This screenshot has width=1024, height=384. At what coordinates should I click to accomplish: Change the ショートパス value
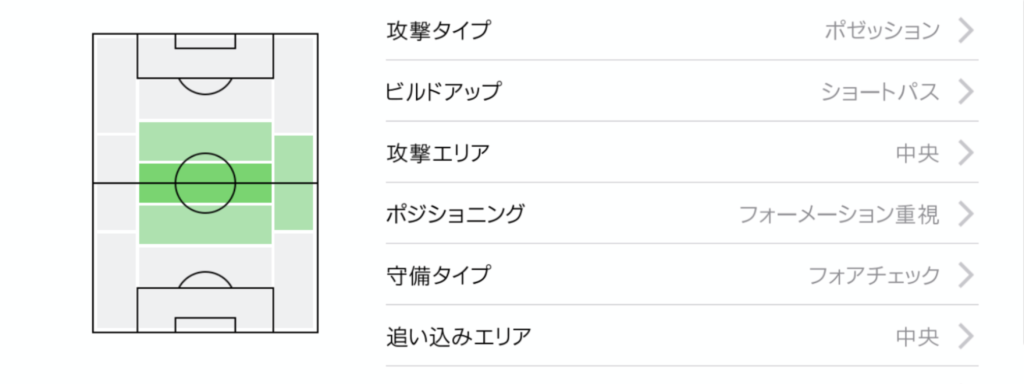880,92
